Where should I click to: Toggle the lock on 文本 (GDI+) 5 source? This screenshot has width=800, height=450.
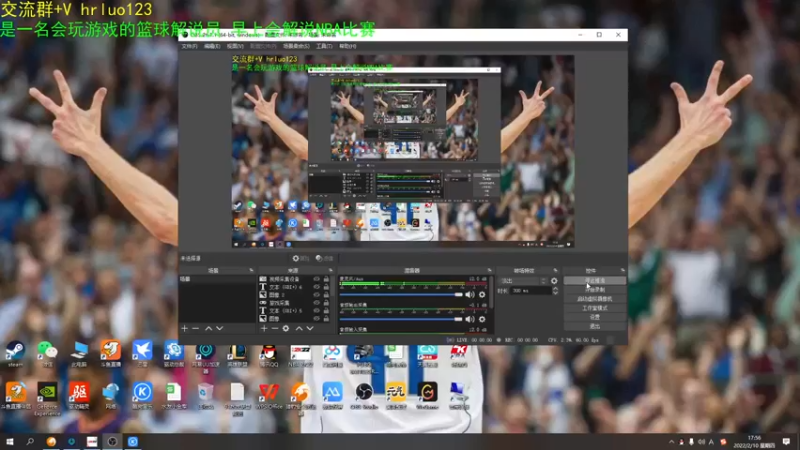coord(326,310)
